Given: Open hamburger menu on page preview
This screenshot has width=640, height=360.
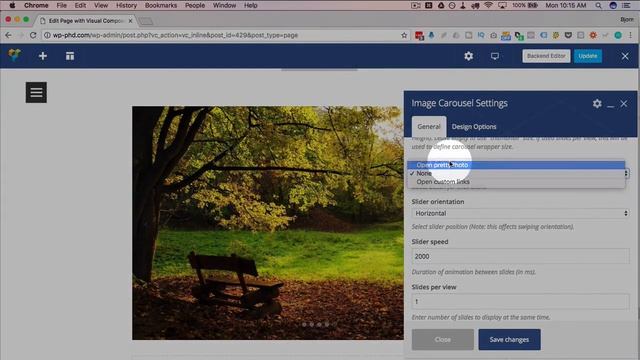Looking at the screenshot, I should [36, 92].
